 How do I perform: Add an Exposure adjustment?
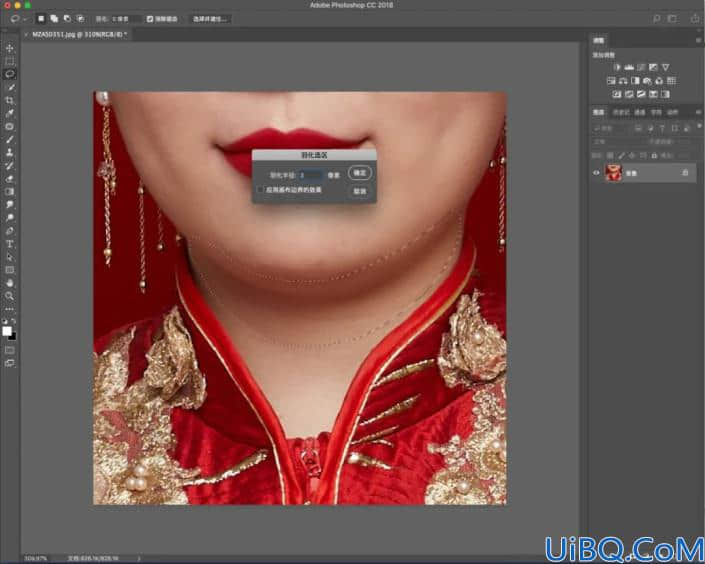point(653,67)
